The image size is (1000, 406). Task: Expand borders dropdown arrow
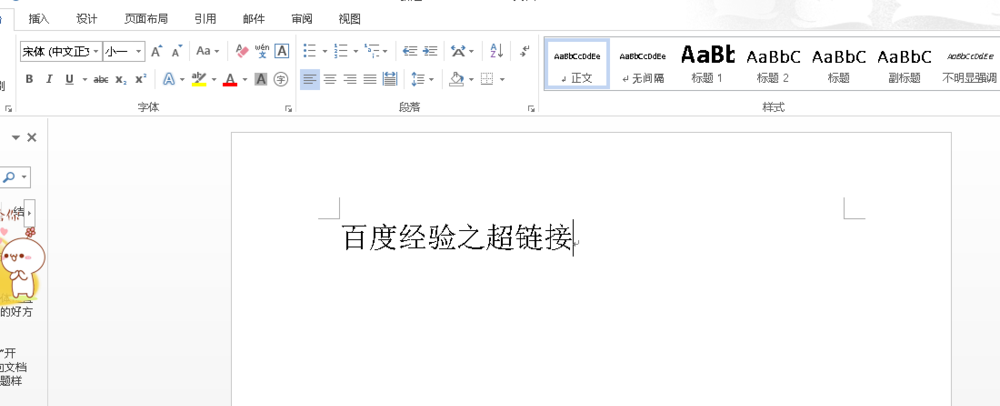click(502, 80)
